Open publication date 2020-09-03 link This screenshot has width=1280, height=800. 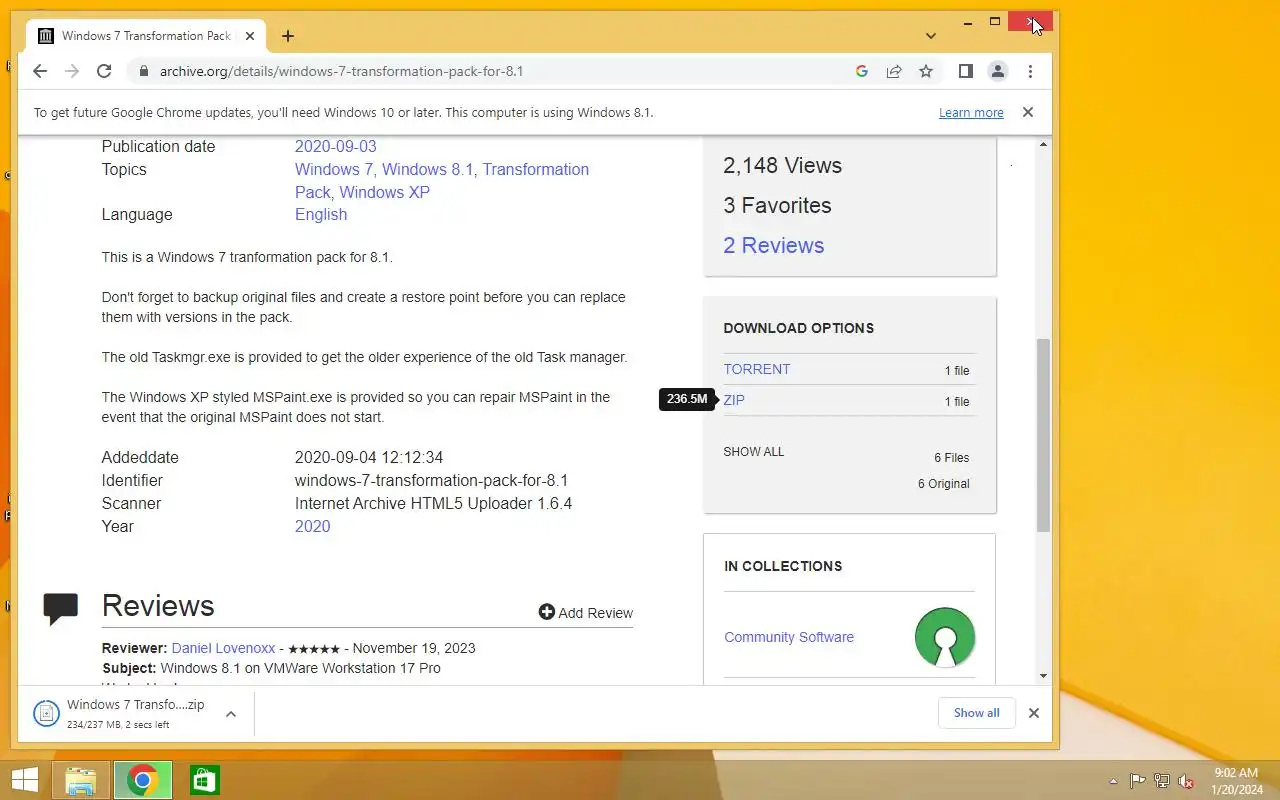[x=336, y=146]
